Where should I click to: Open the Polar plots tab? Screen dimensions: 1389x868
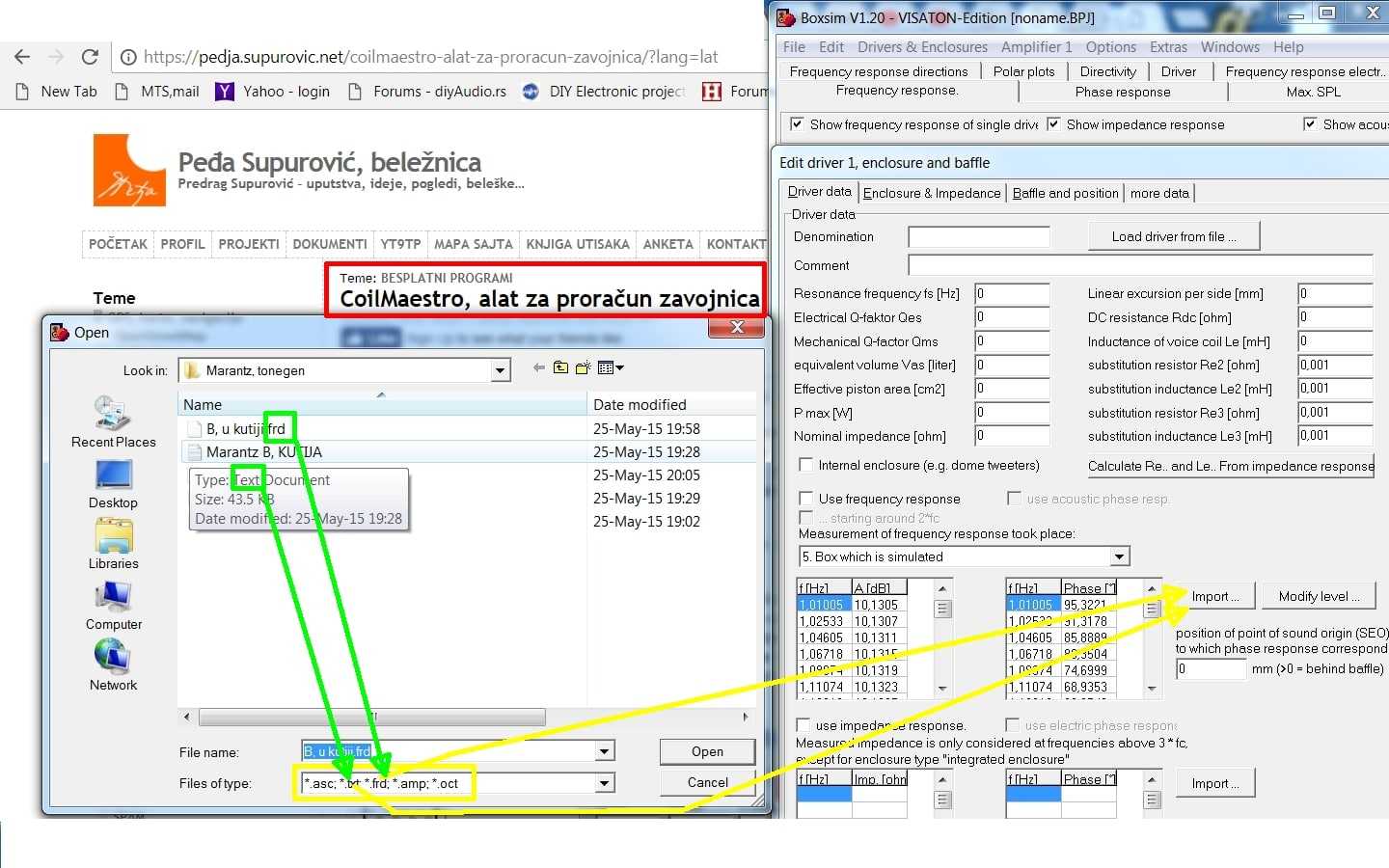click(1024, 71)
